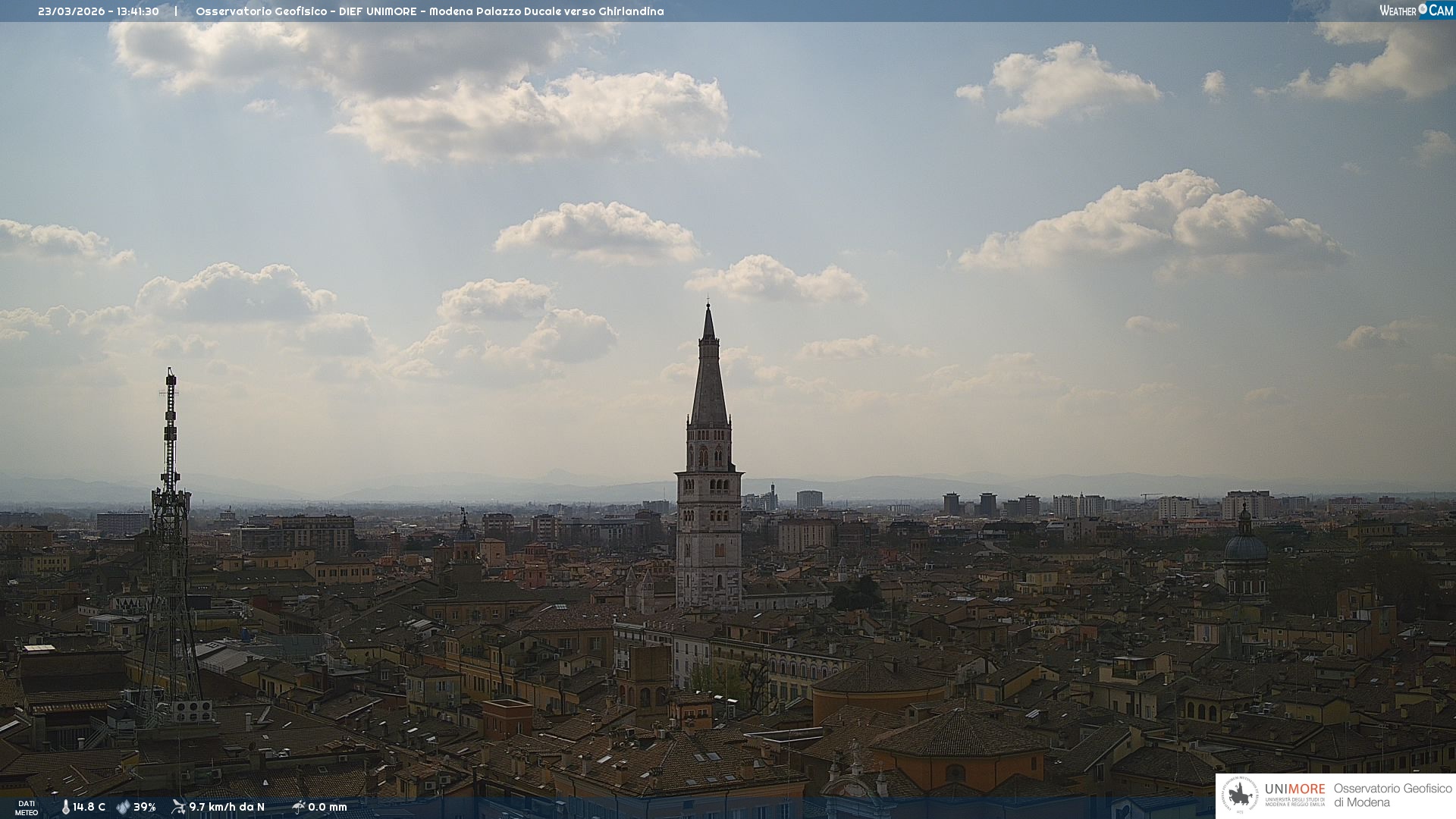This screenshot has height=819, width=1456.
Task: Click the humidity water drops icon
Action: [123, 807]
